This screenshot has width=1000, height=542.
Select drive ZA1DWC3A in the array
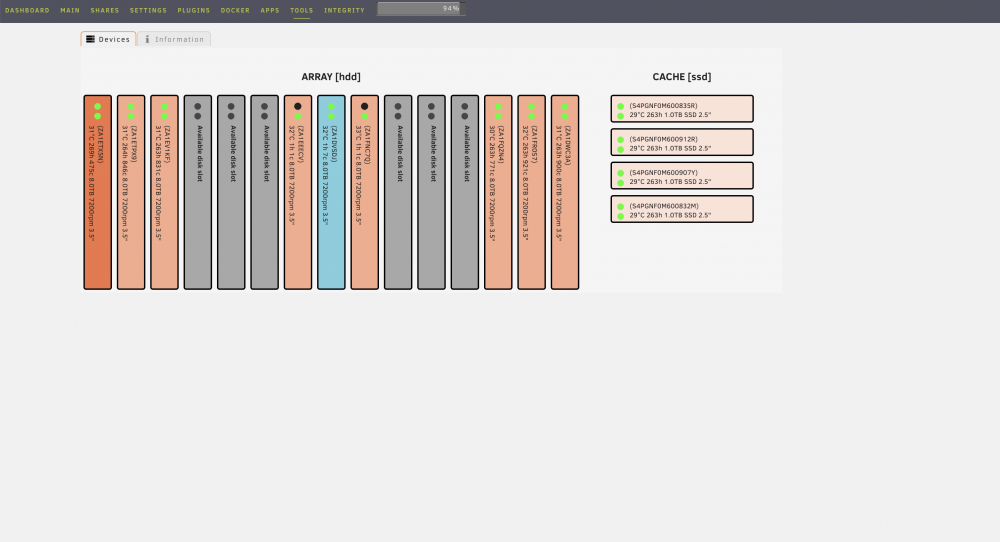(x=565, y=192)
